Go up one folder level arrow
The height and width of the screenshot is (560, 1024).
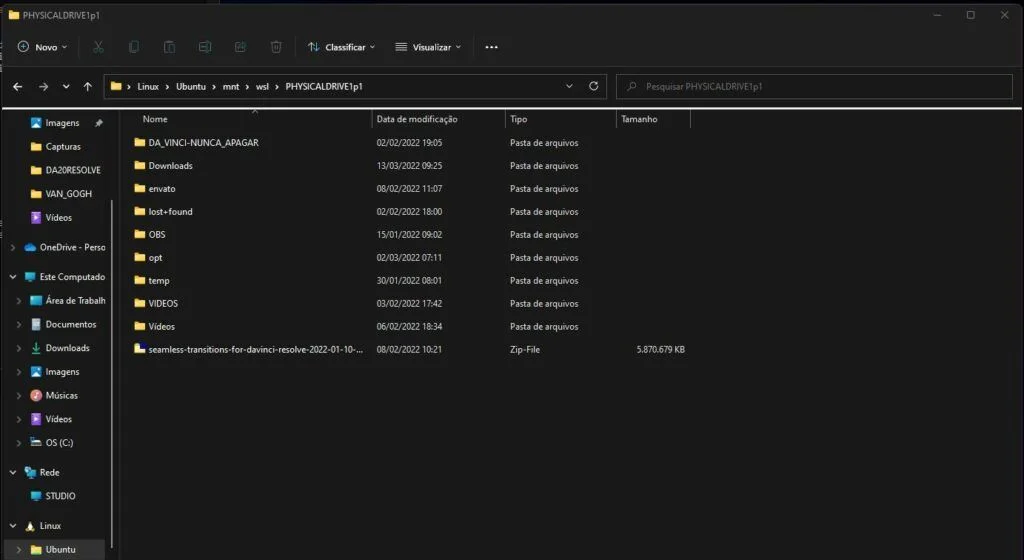point(88,86)
